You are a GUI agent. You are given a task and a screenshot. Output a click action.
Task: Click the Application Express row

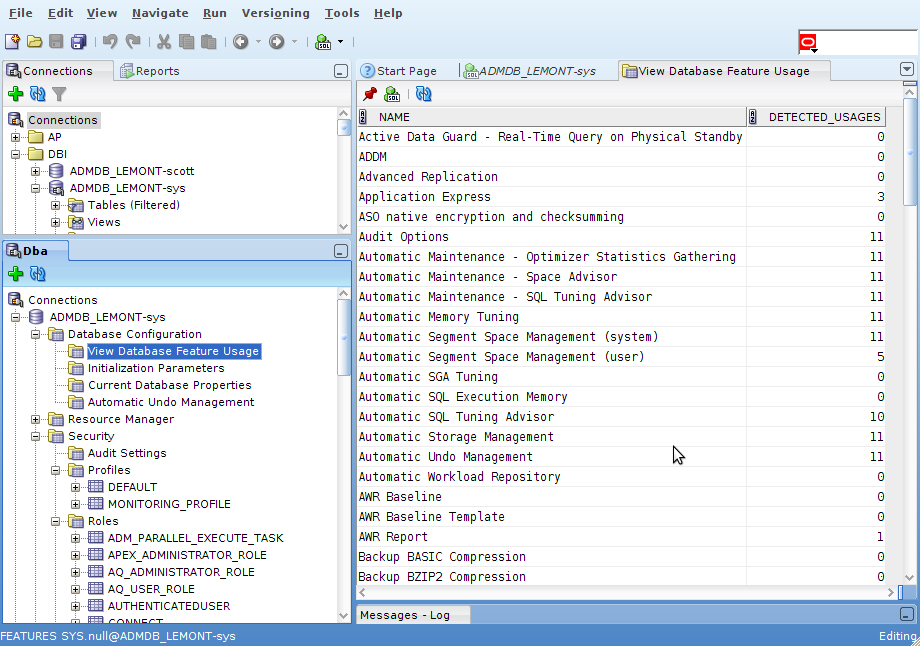point(621,197)
